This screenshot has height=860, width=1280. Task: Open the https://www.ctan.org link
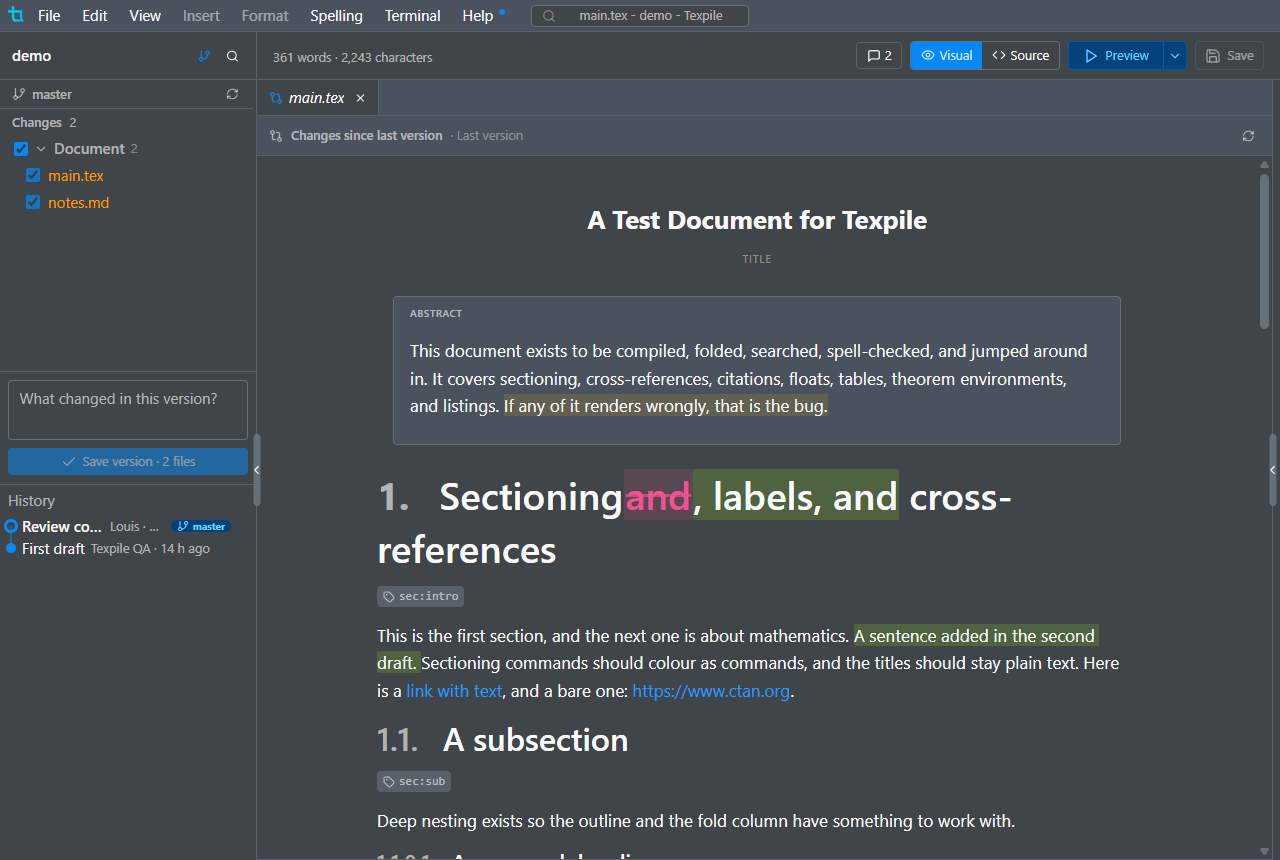point(712,691)
